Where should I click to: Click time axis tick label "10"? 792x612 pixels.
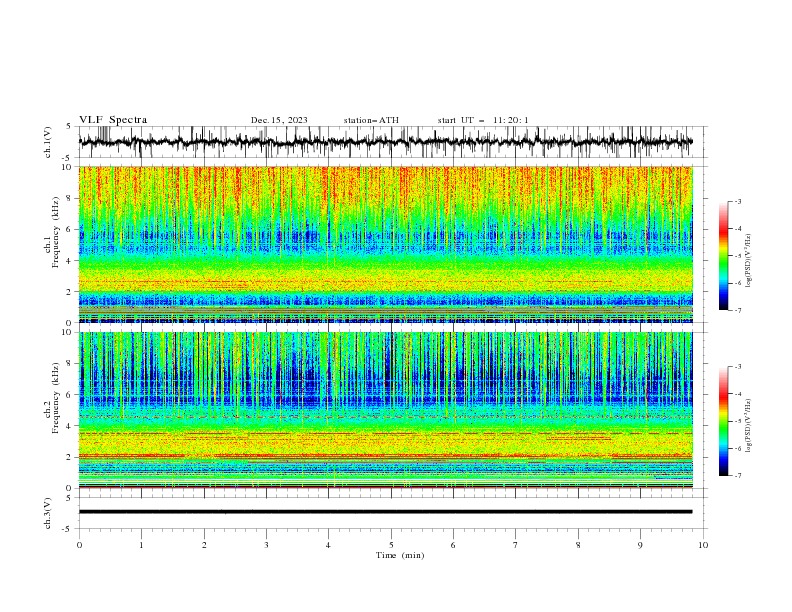703,545
